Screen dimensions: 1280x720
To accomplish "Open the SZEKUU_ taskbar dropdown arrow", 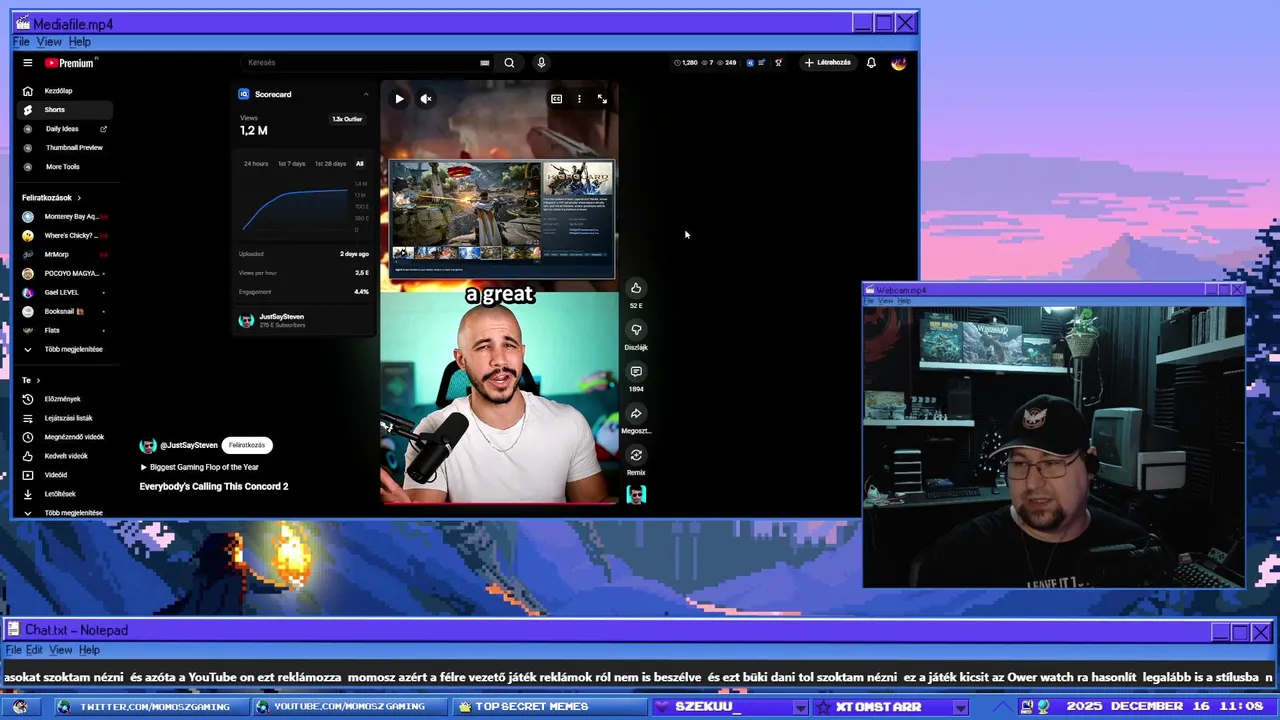I will point(800,708).
